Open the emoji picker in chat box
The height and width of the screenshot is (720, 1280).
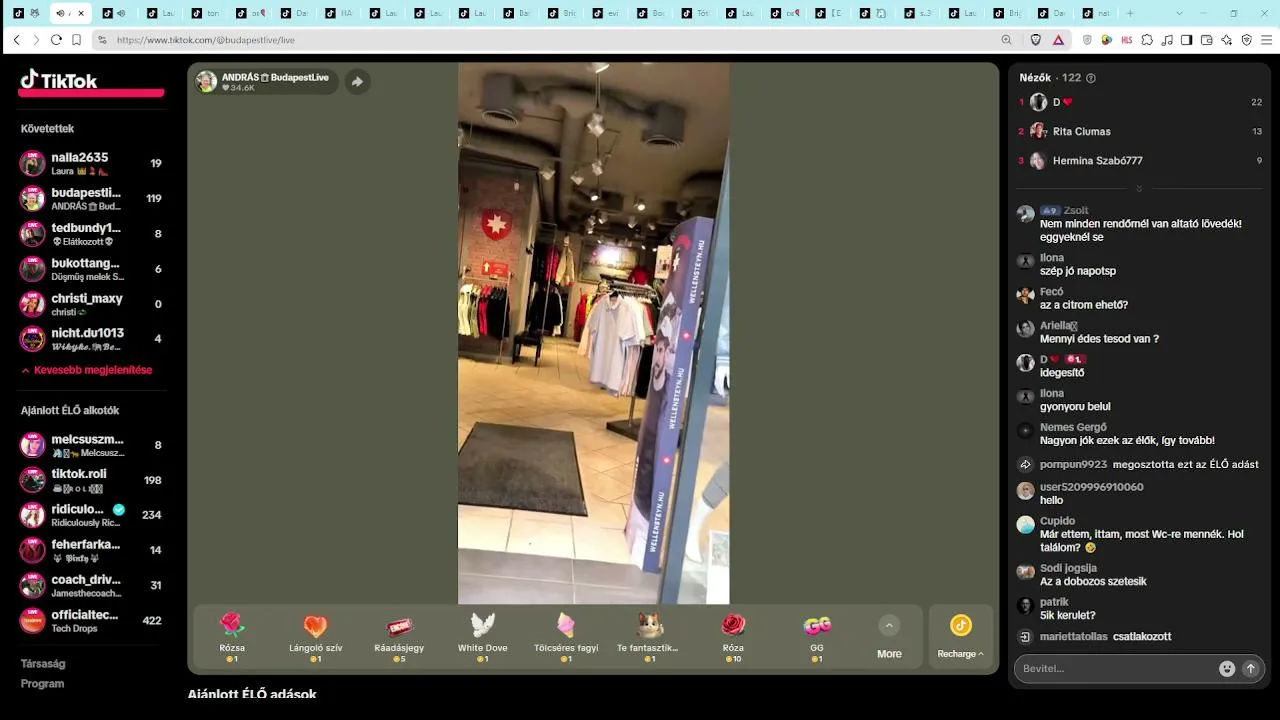tap(1227, 669)
